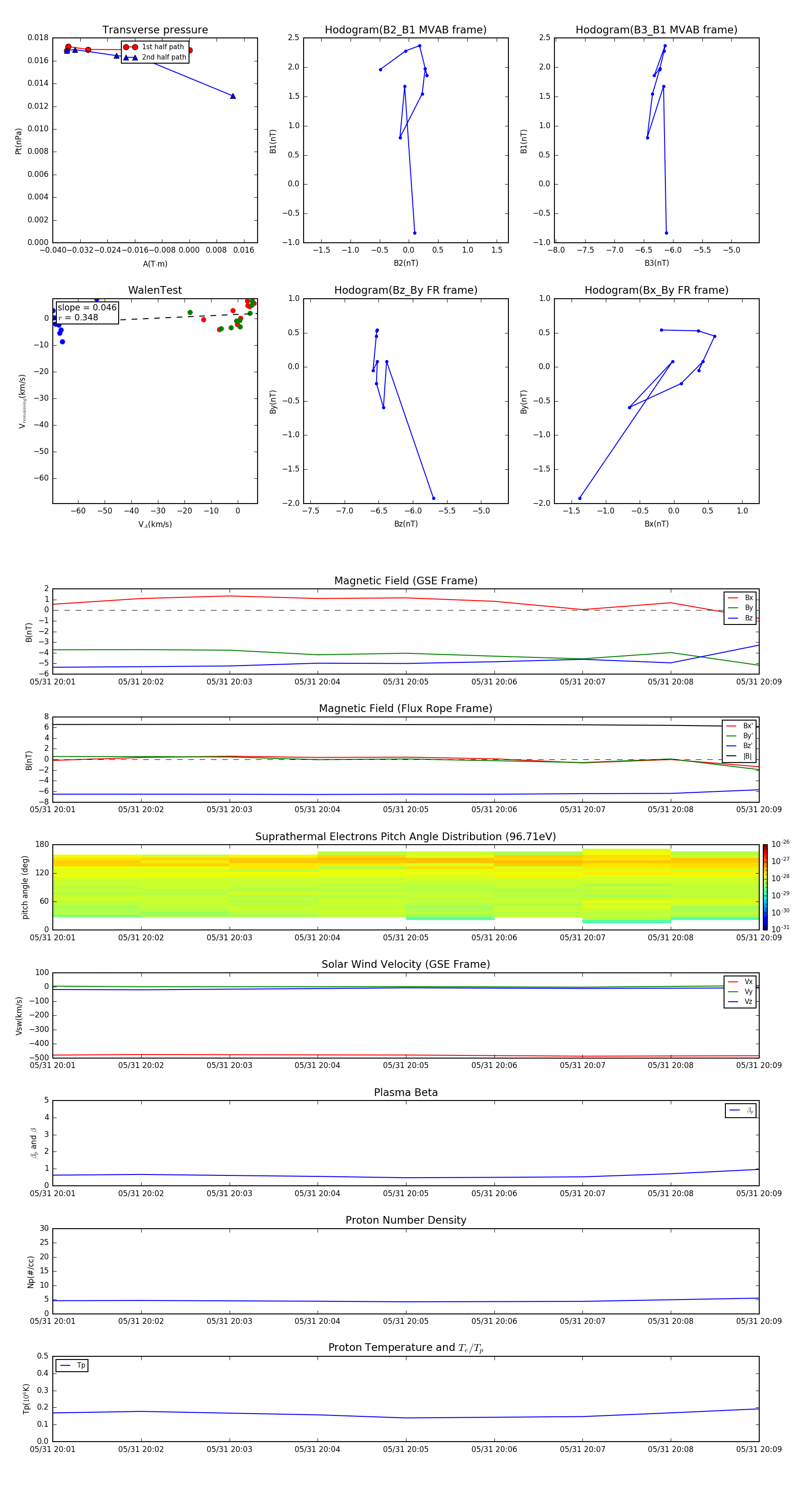Click the Vsw(km/s) y-axis label

[18, 1016]
